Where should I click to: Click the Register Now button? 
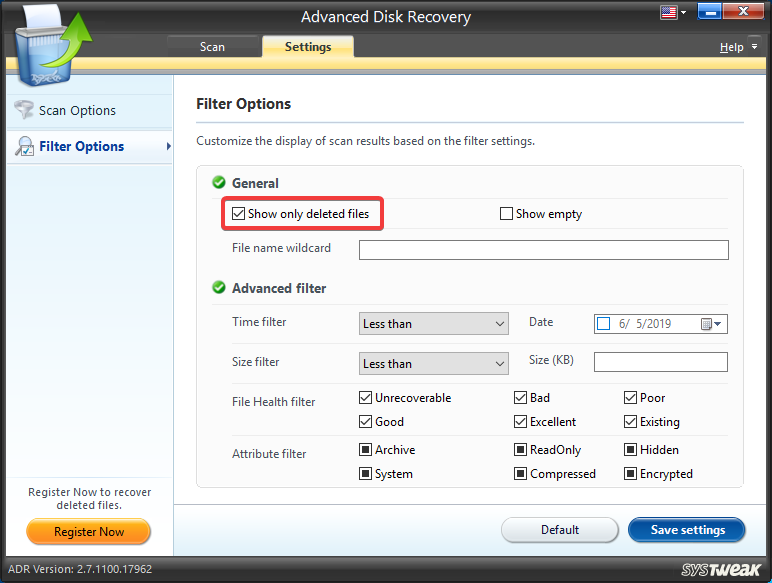point(89,532)
